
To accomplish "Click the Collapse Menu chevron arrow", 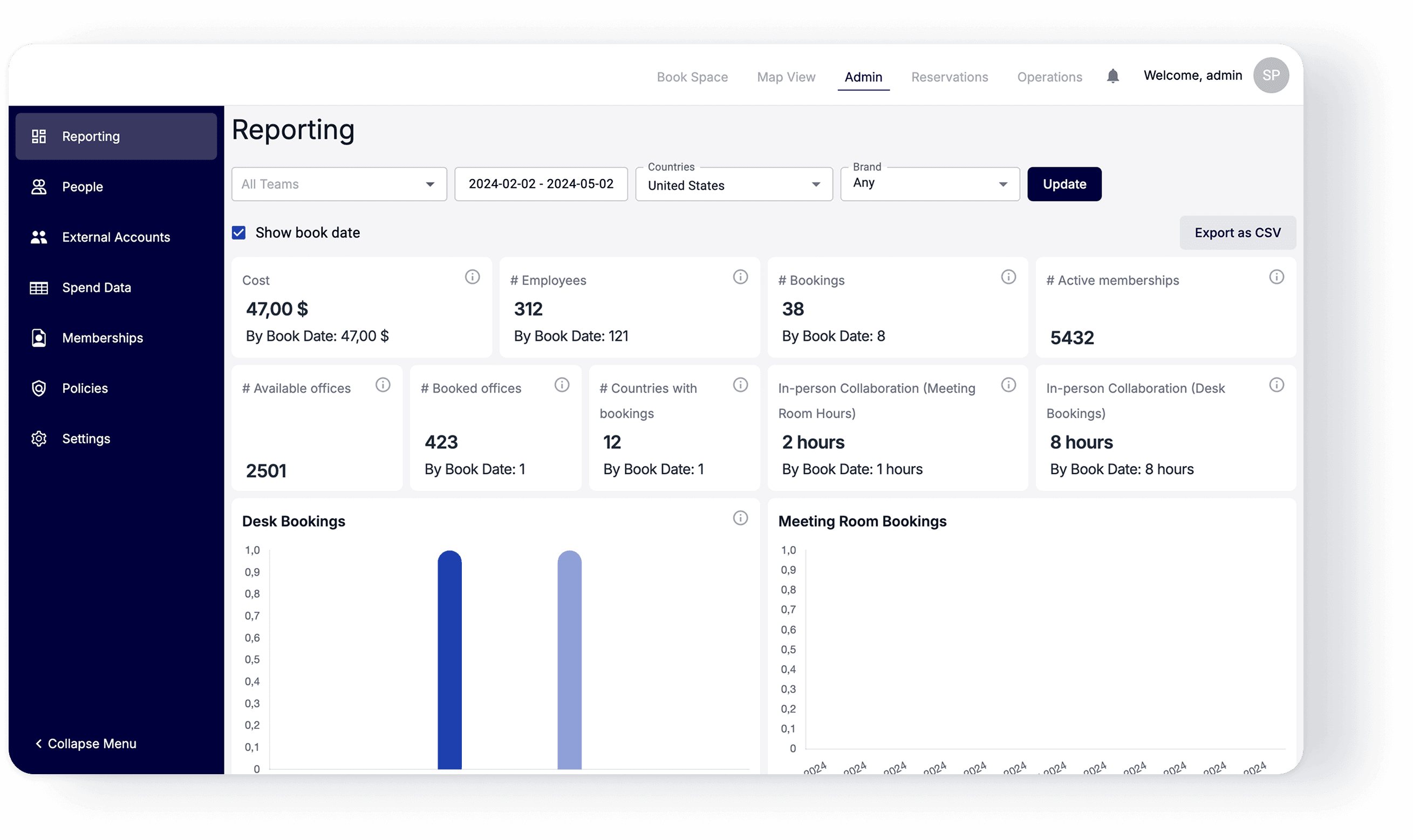I will [38, 743].
